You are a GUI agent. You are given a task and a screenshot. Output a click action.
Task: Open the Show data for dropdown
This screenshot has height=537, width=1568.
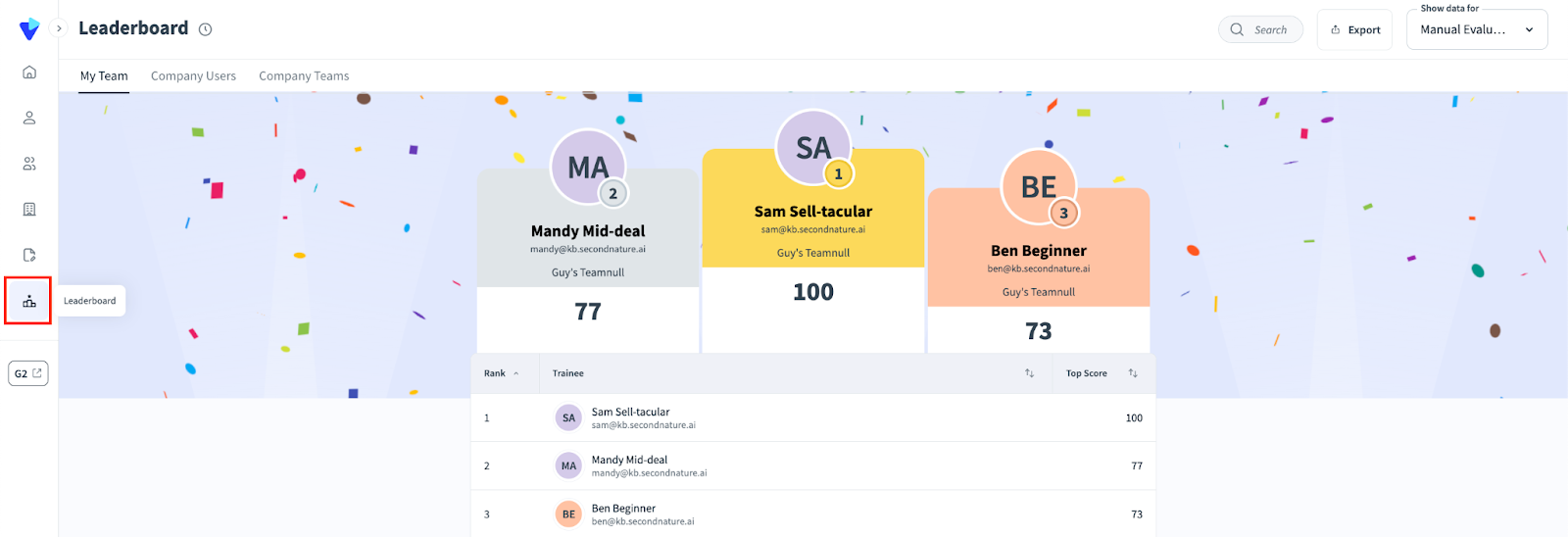1477,29
